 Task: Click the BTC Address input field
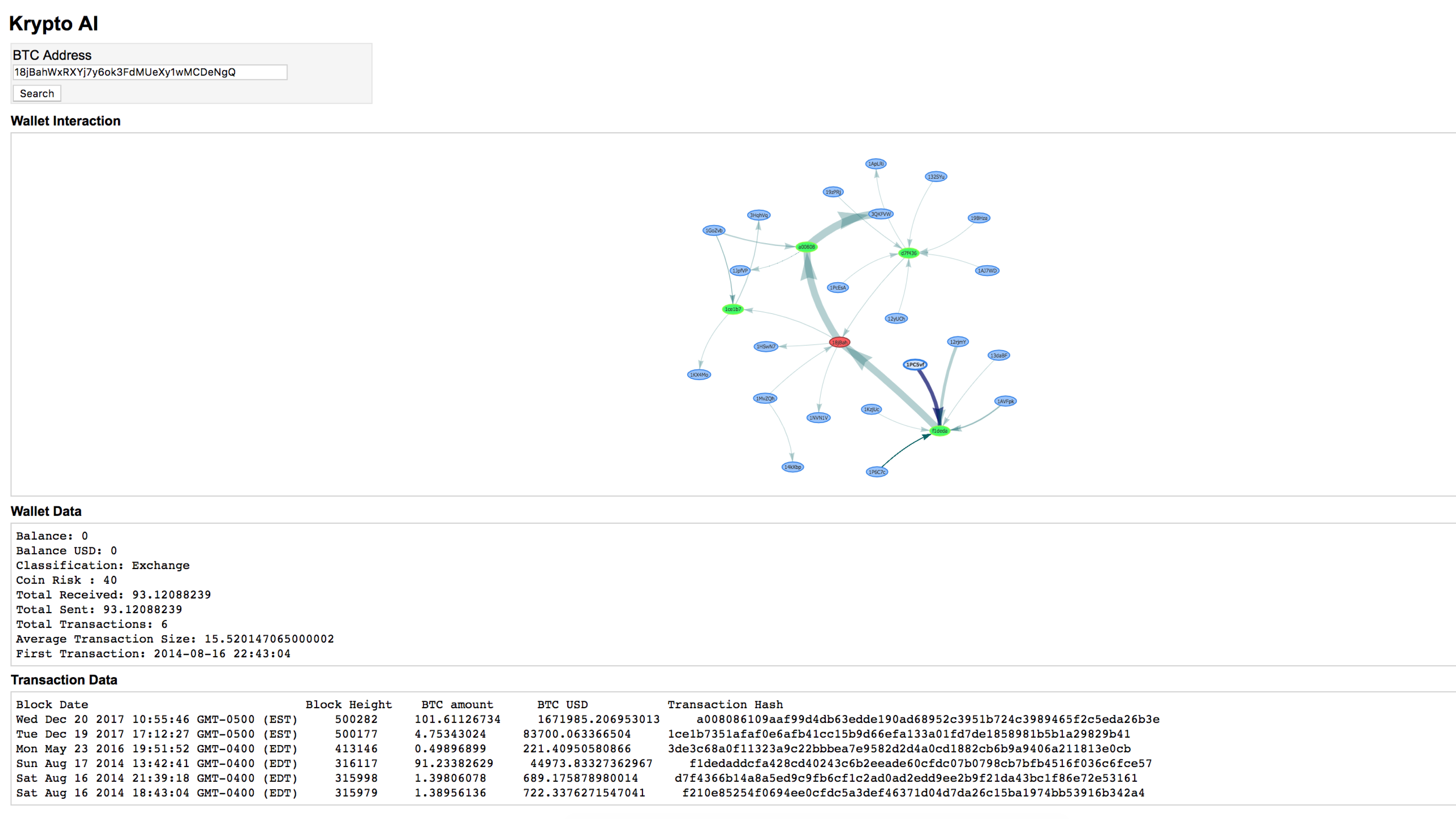[x=150, y=72]
